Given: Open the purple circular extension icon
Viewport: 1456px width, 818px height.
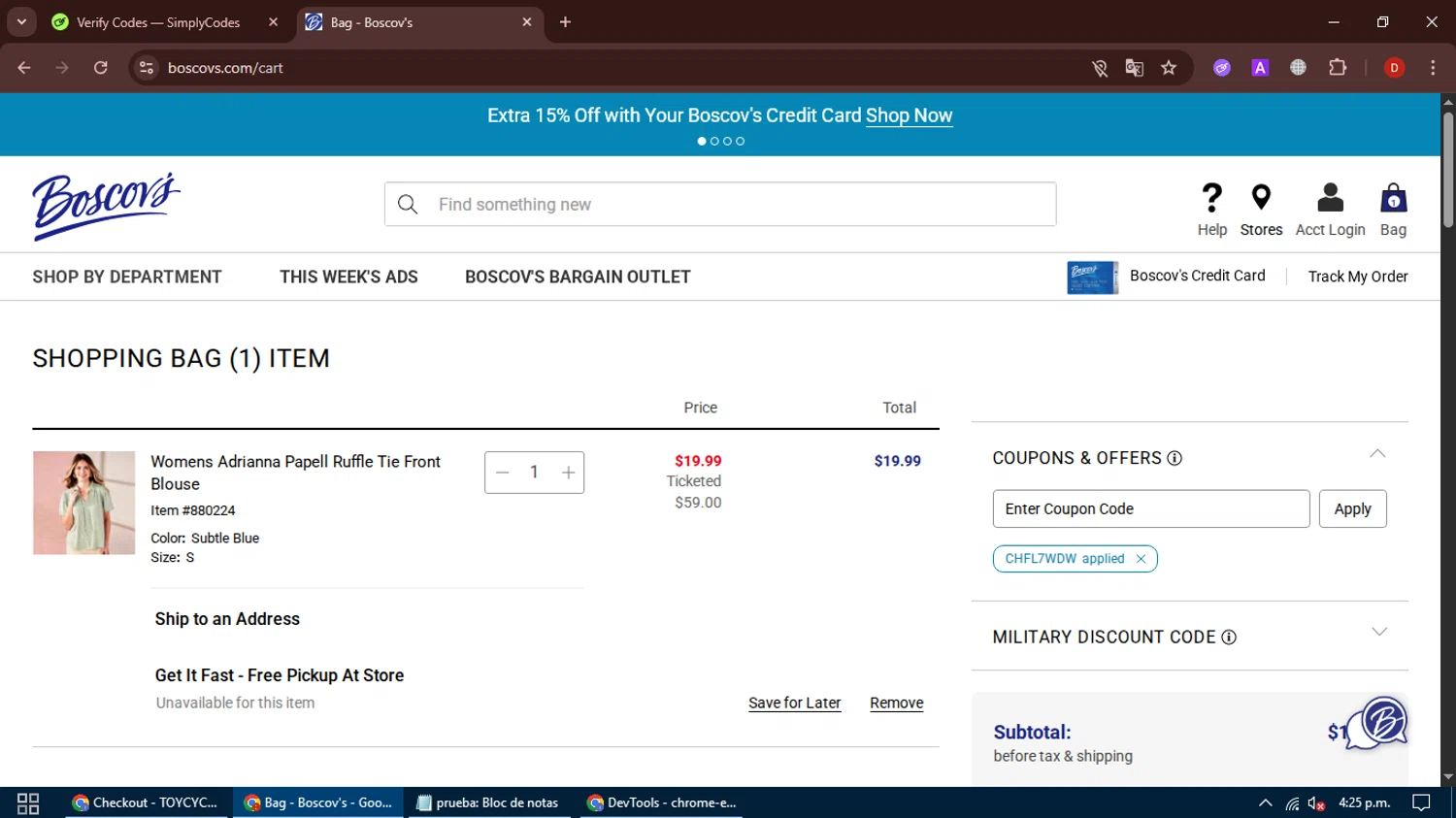Looking at the screenshot, I should (1222, 68).
